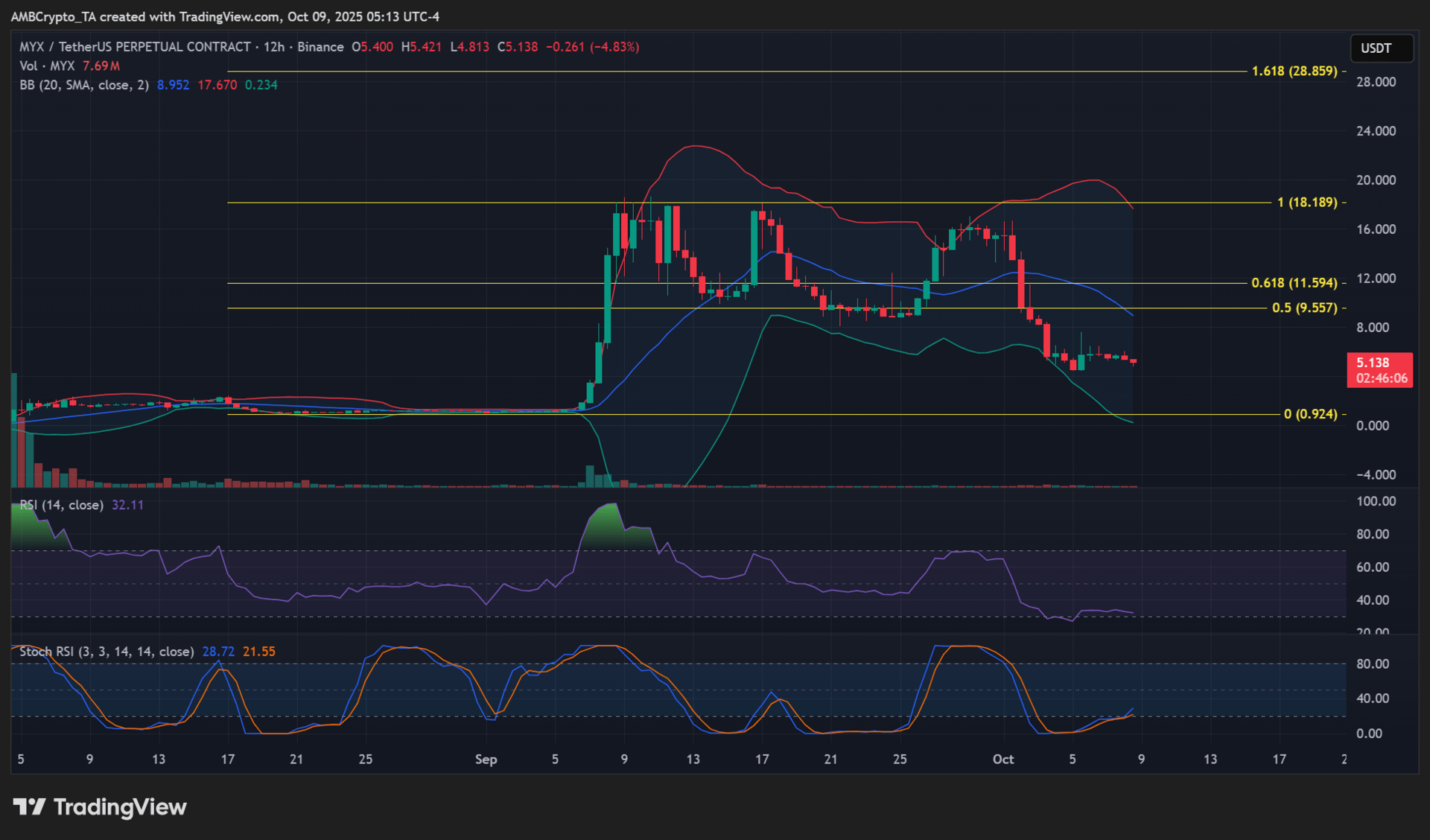Select the BB (20, SMA, close, 2) legend
The height and width of the screenshot is (840, 1430).
pos(83,85)
